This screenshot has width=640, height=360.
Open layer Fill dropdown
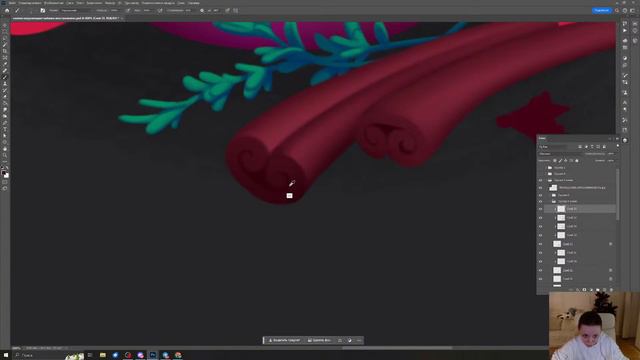[x=611, y=161]
